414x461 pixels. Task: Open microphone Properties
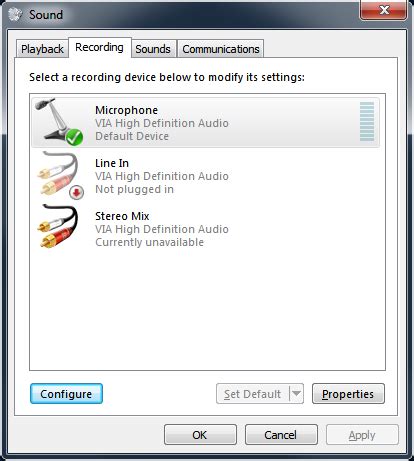point(348,394)
